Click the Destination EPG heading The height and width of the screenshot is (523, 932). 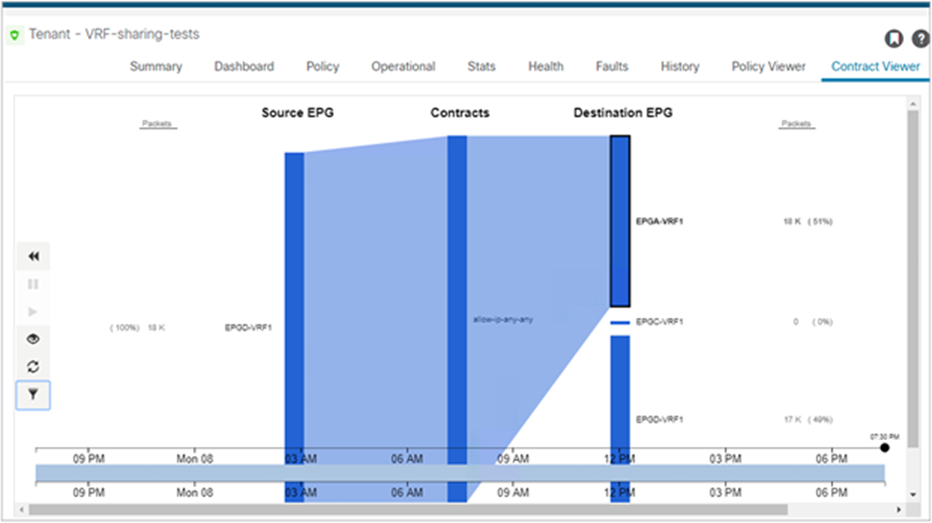[x=623, y=113]
